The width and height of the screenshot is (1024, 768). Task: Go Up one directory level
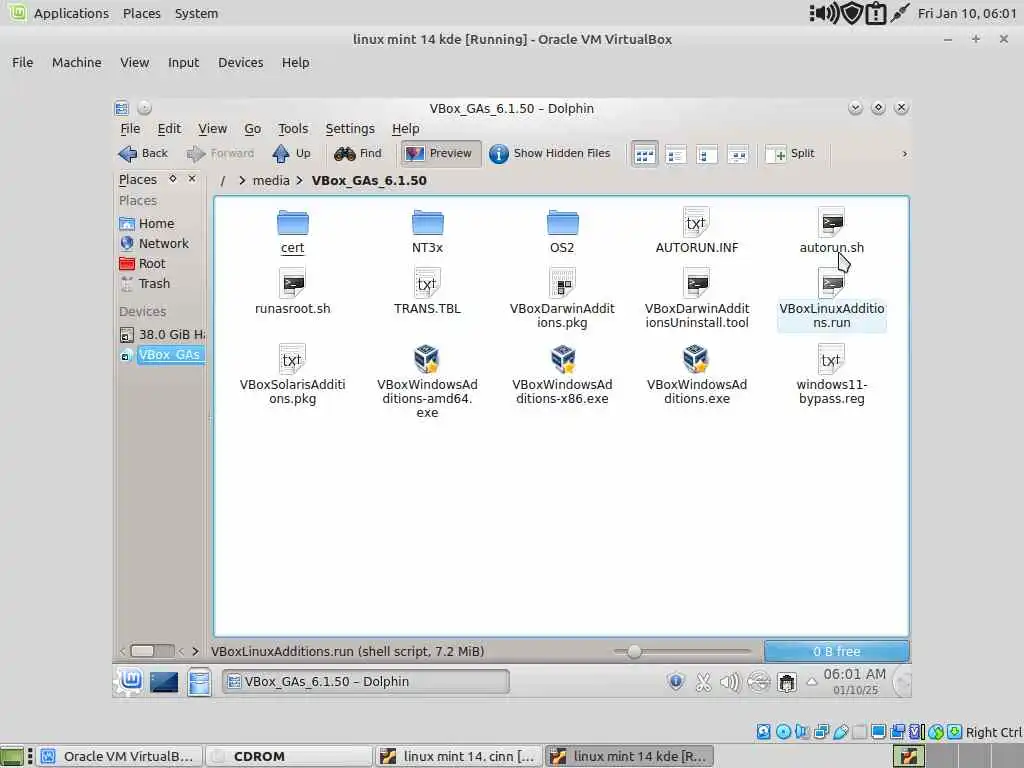[x=292, y=153]
